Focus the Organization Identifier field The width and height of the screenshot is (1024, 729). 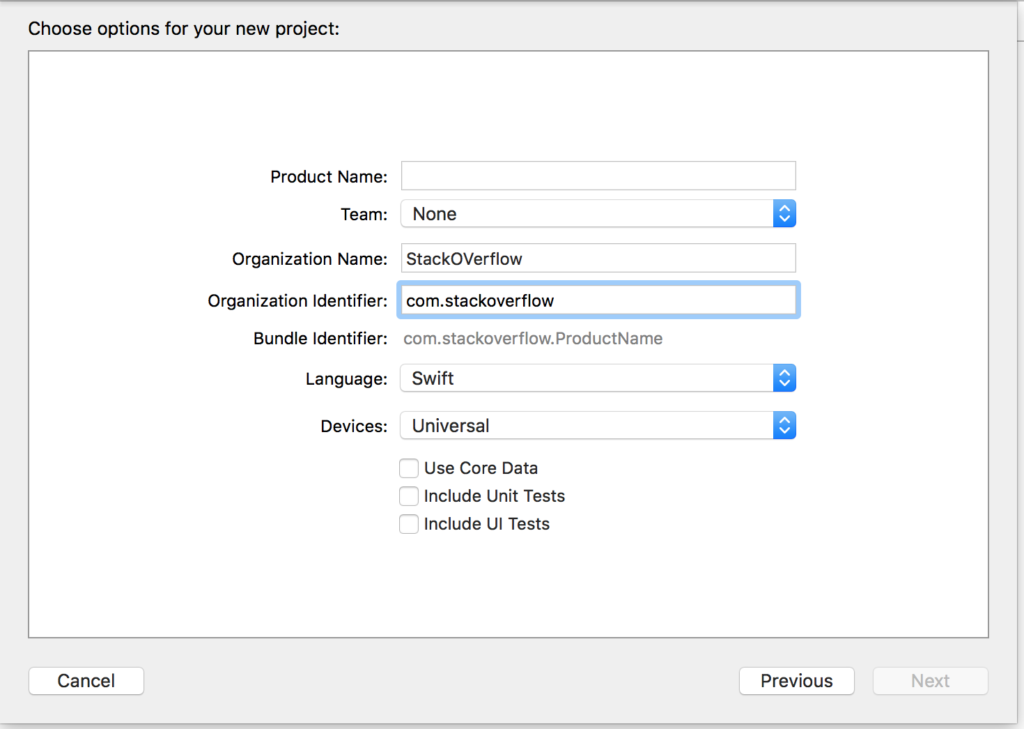[598, 300]
